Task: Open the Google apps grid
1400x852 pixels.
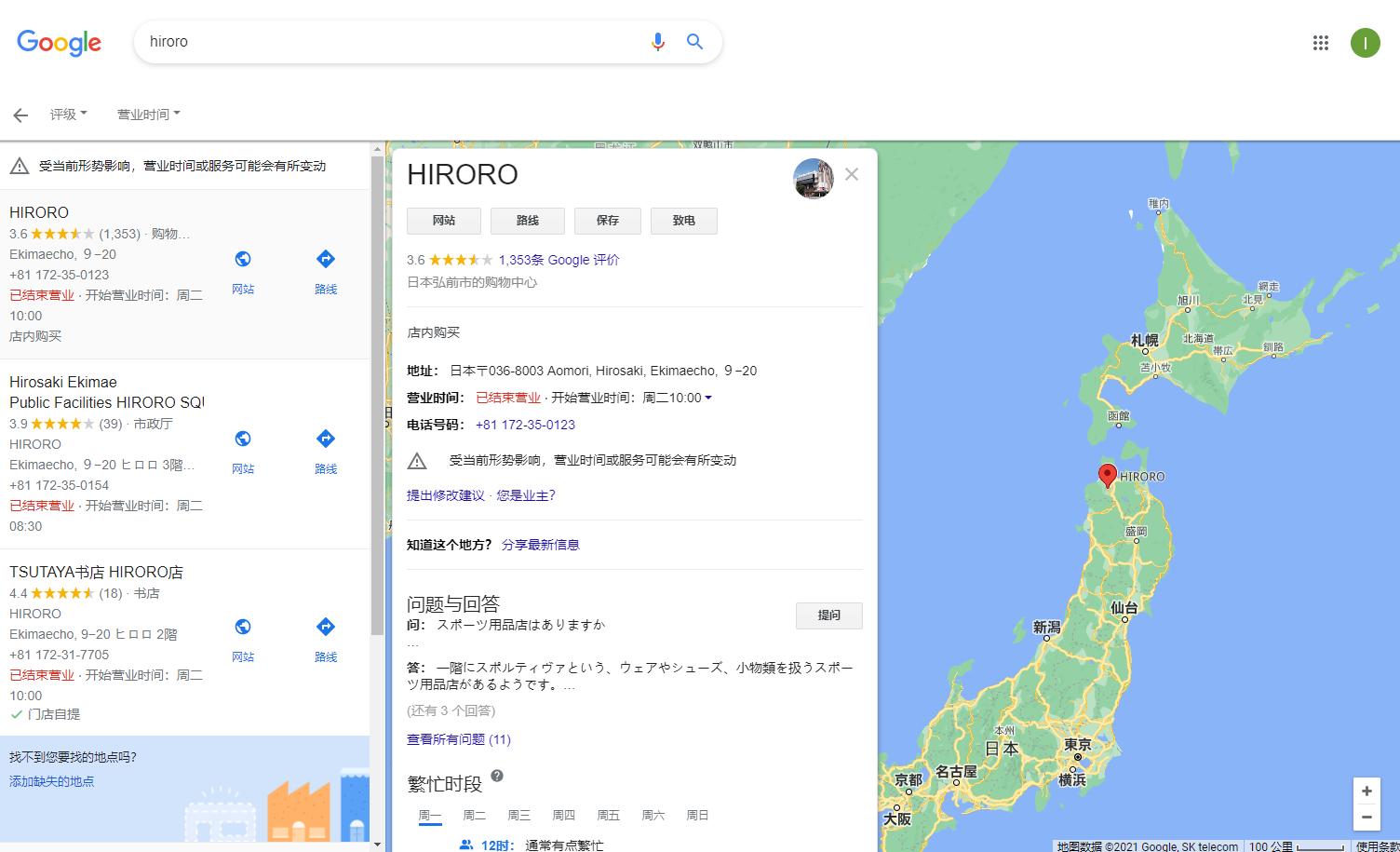Action: (1320, 43)
